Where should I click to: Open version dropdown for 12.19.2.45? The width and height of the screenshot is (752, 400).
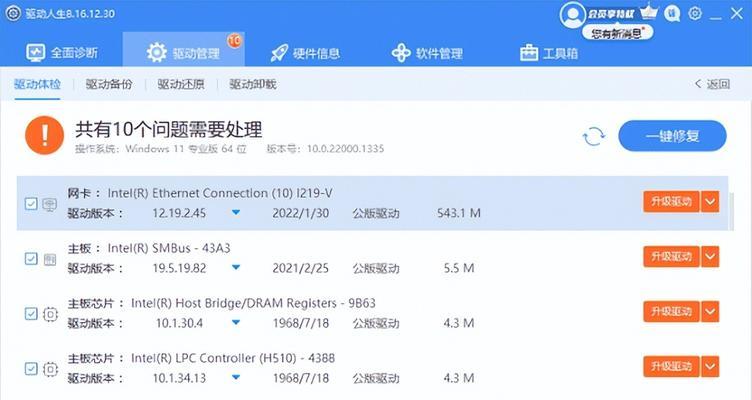point(236,212)
